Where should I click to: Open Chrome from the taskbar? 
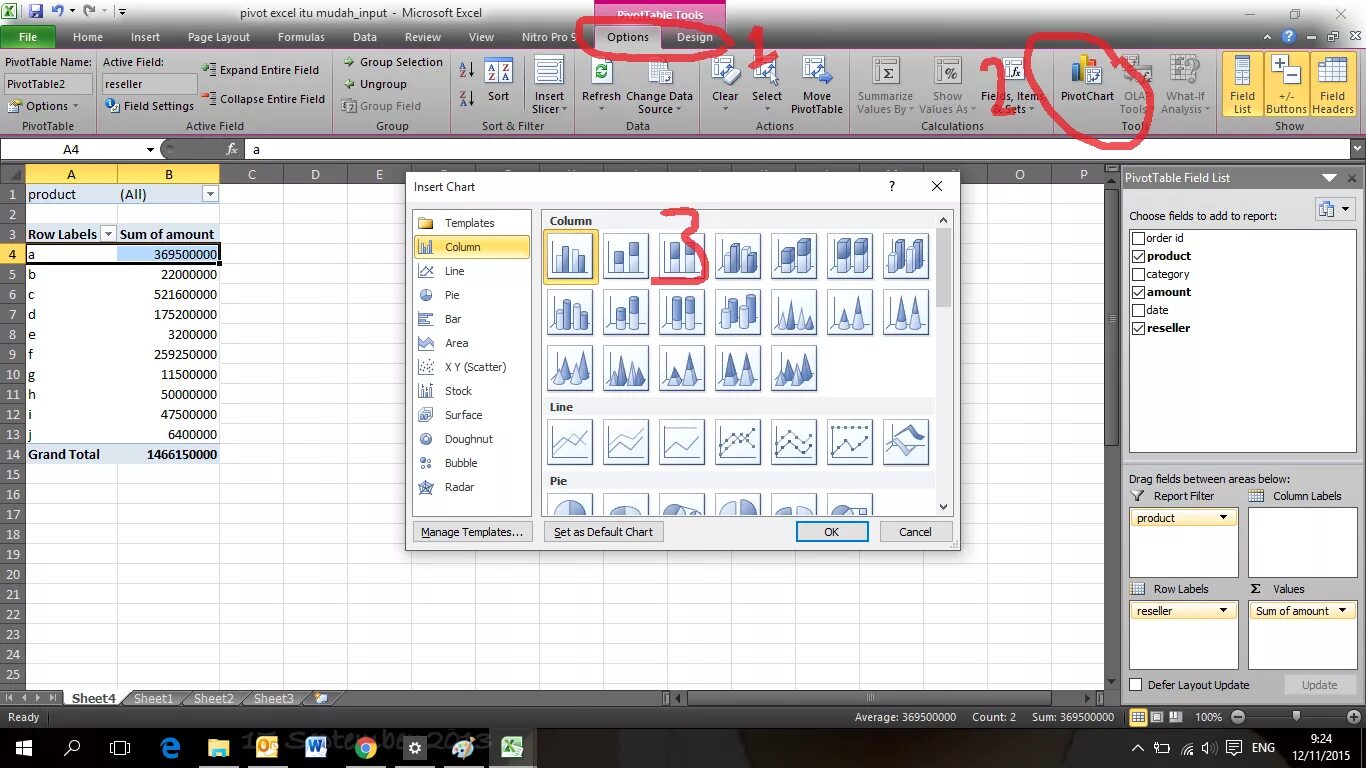[x=365, y=747]
